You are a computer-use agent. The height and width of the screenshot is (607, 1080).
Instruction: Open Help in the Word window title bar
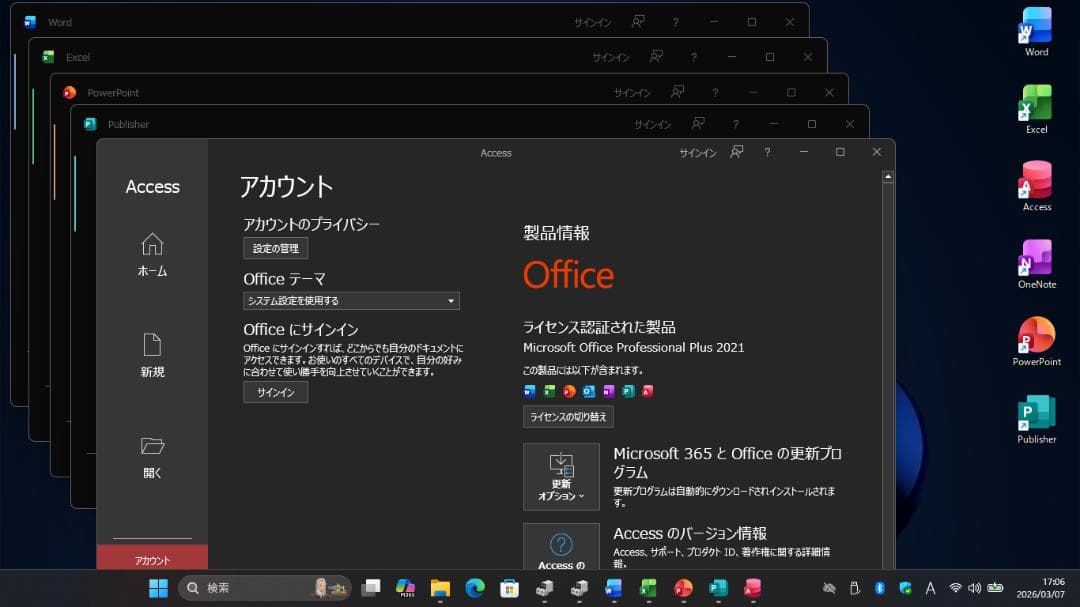point(676,23)
